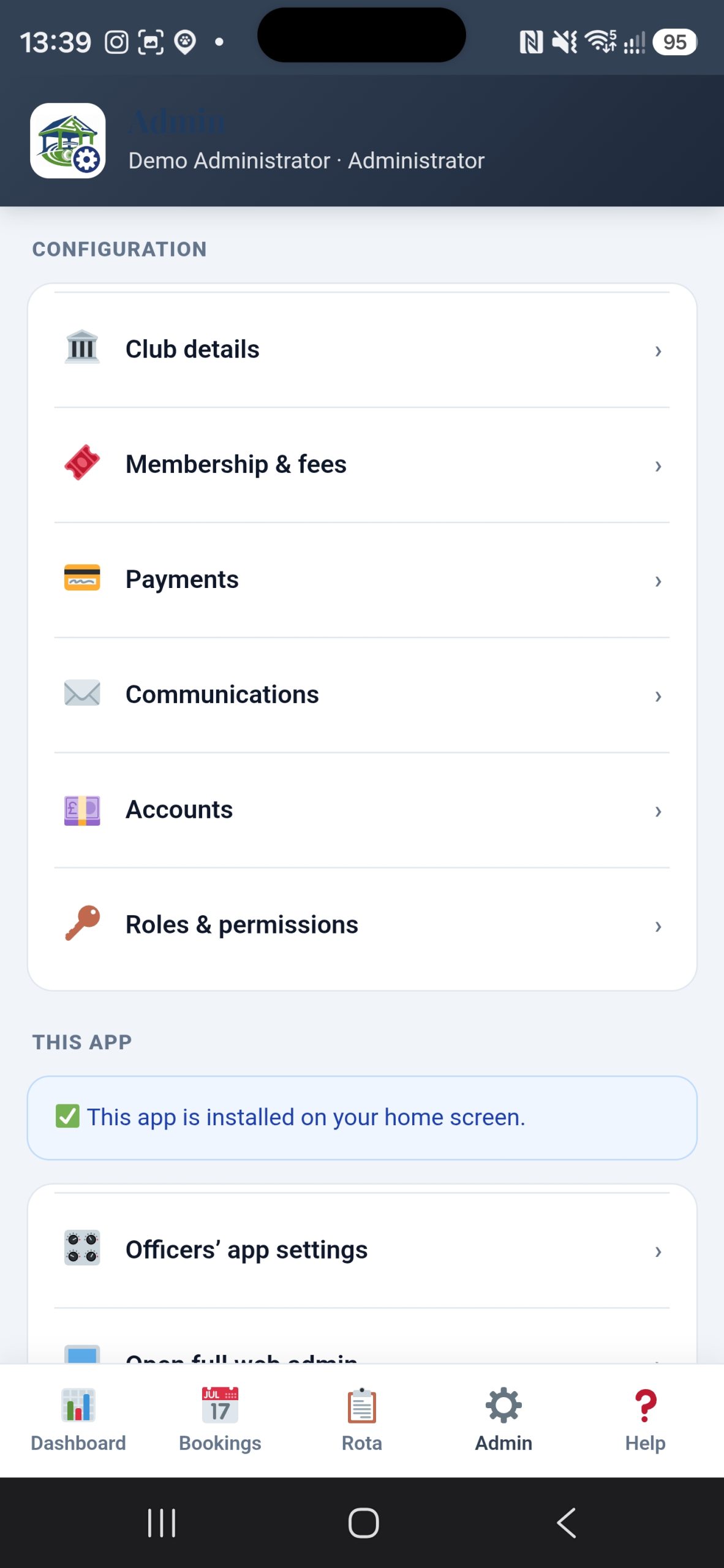The image size is (724, 1568).
Task: Open the Communications label
Action: coord(222,694)
